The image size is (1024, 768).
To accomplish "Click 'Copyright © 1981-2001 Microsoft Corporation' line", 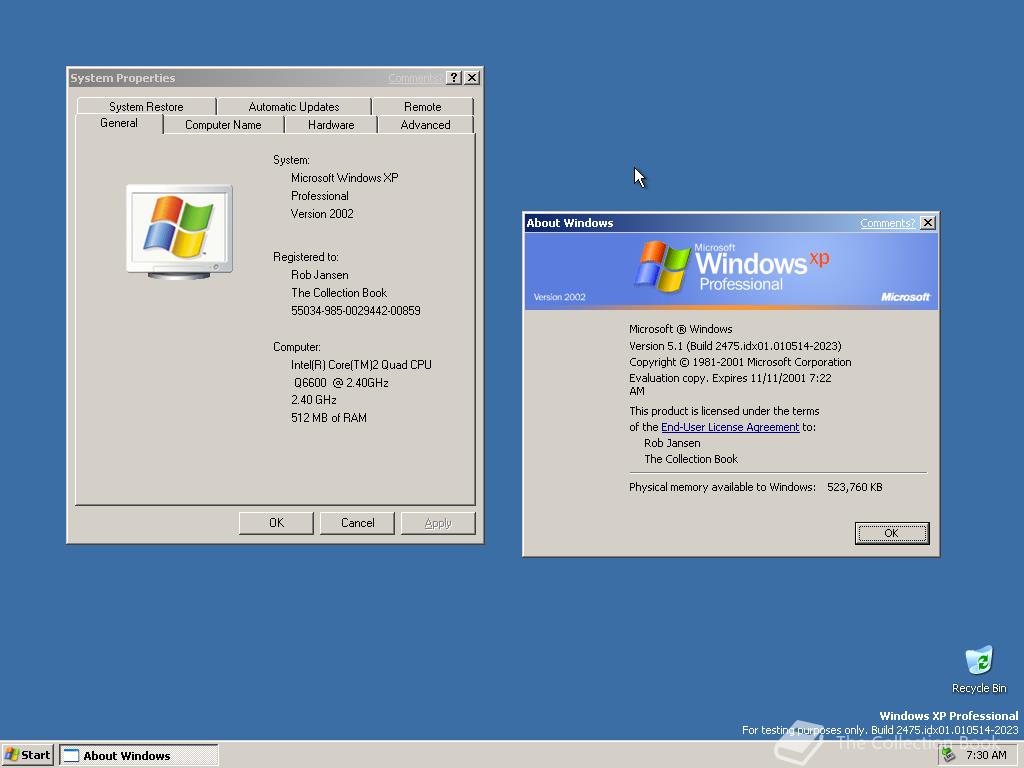I will pyautogui.click(x=740, y=362).
